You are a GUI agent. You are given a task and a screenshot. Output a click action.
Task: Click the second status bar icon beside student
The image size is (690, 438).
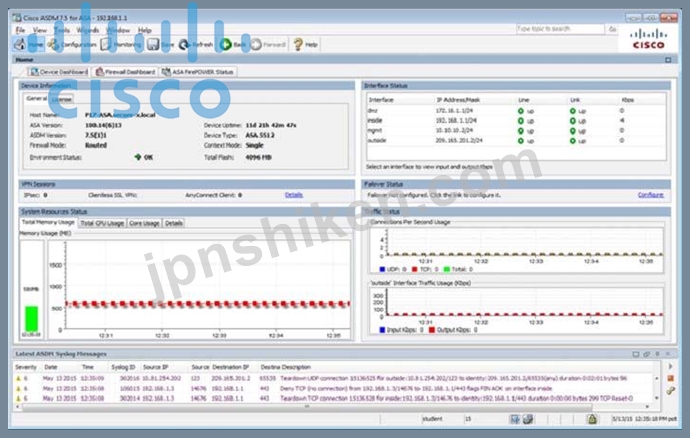coord(528,419)
